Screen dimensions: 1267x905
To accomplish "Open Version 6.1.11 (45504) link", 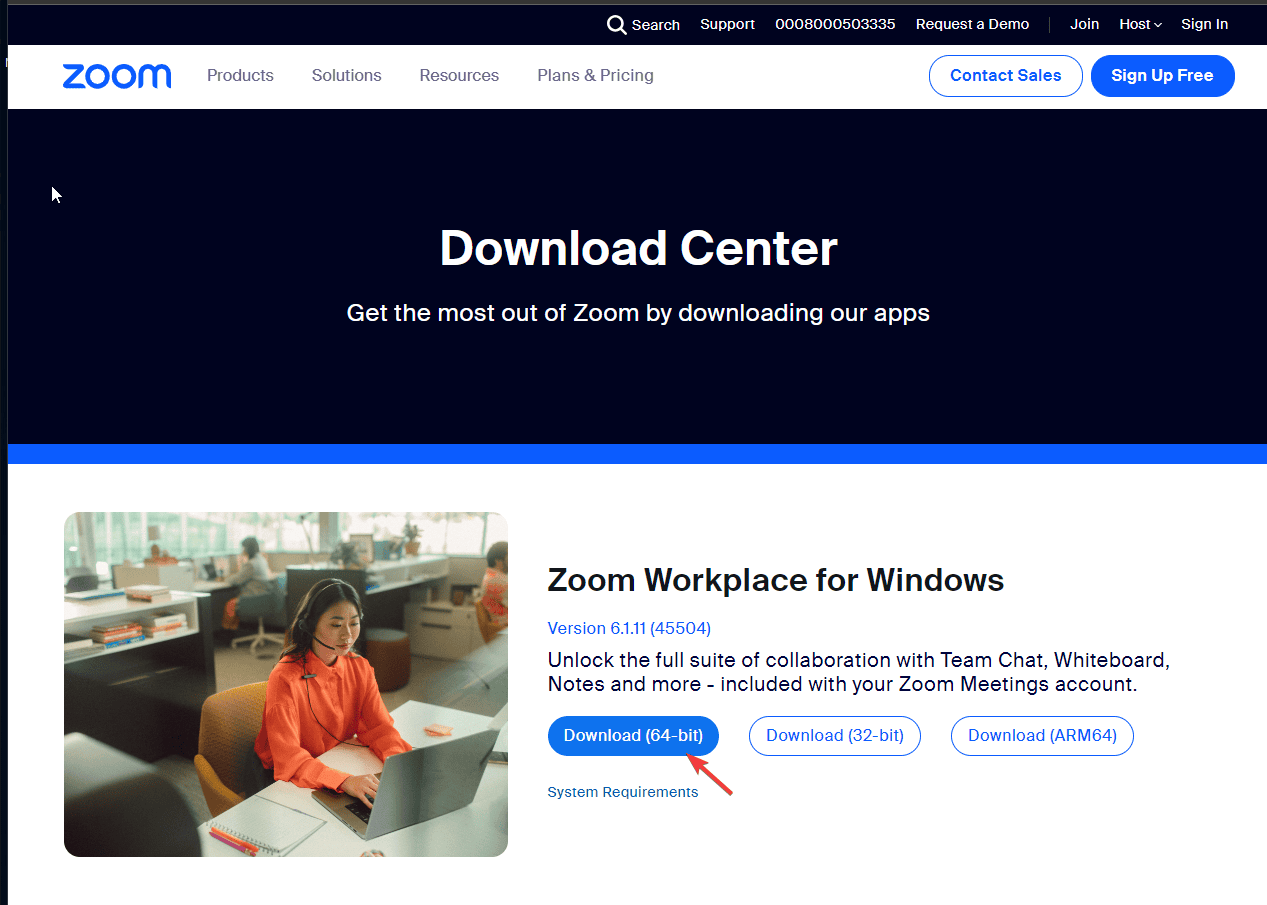I will (629, 628).
